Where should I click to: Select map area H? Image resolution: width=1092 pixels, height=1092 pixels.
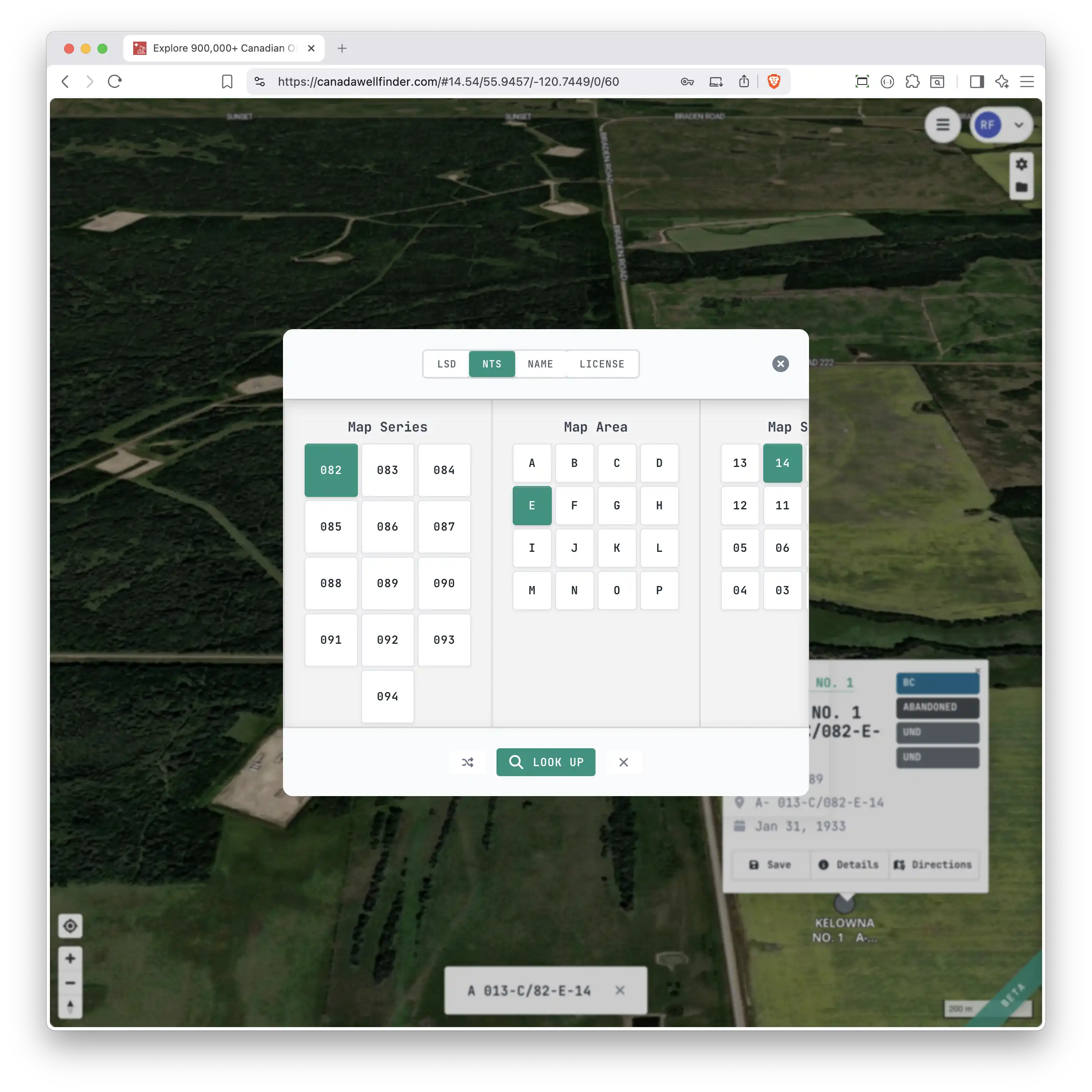659,505
